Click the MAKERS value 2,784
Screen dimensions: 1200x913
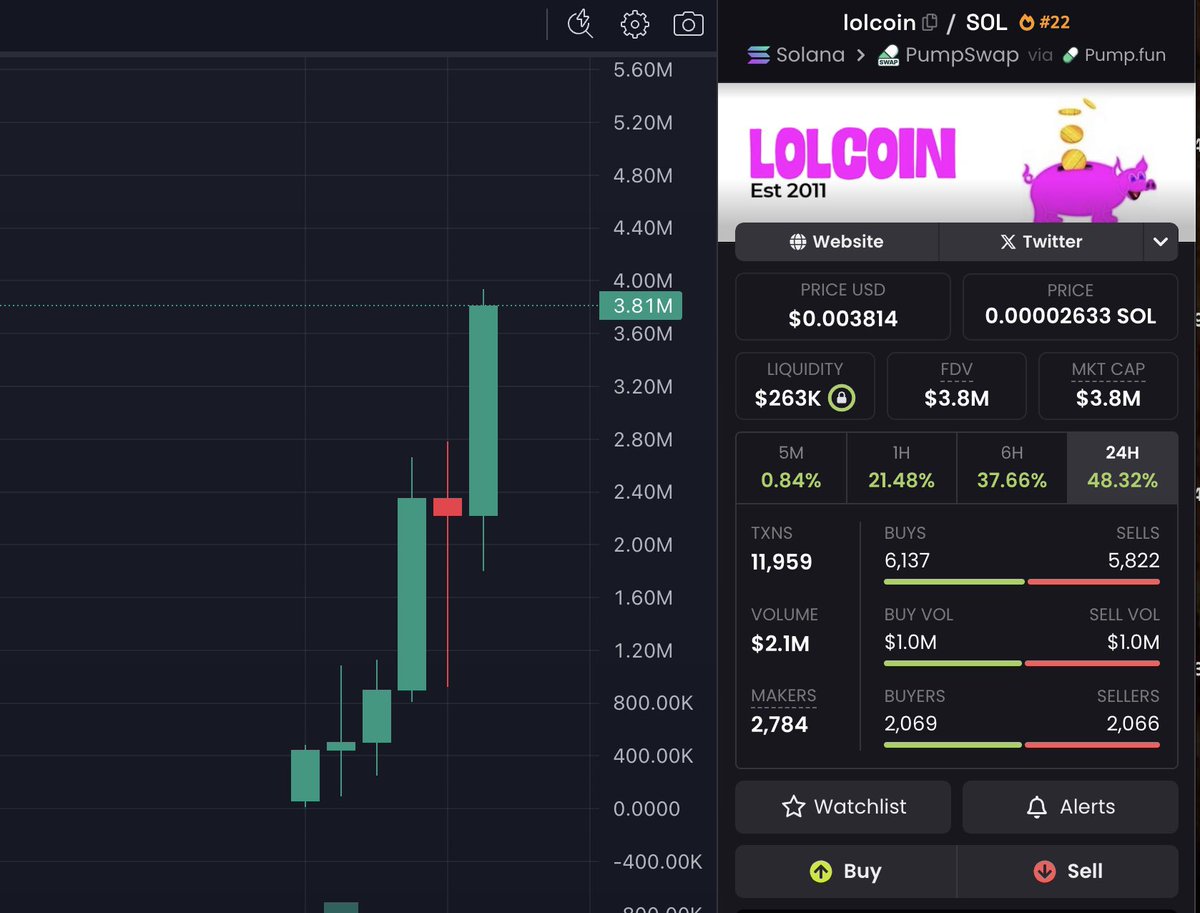pos(780,724)
